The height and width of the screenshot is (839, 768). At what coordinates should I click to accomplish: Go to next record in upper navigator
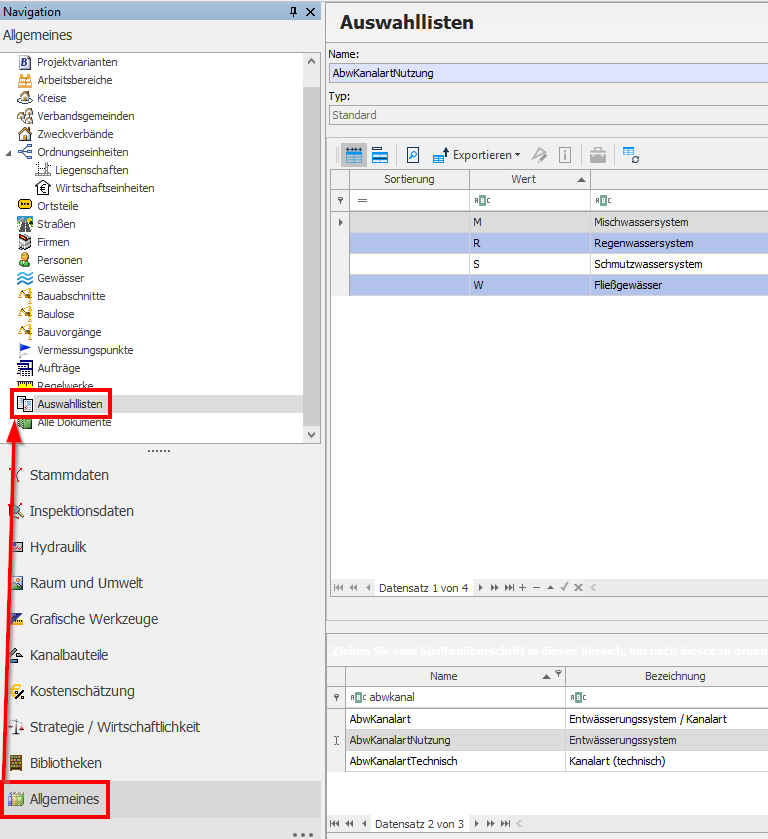pos(480,588)
